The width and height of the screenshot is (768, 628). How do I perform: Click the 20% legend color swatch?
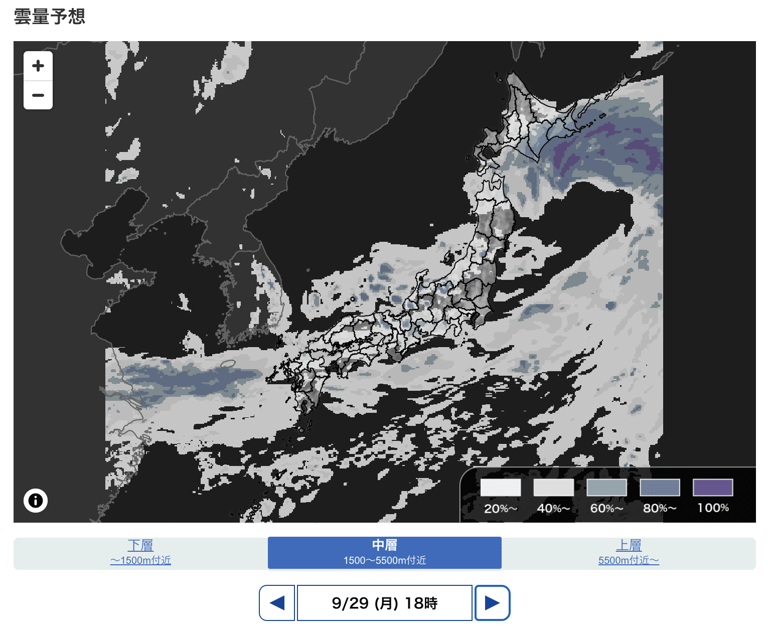[500, 488]
